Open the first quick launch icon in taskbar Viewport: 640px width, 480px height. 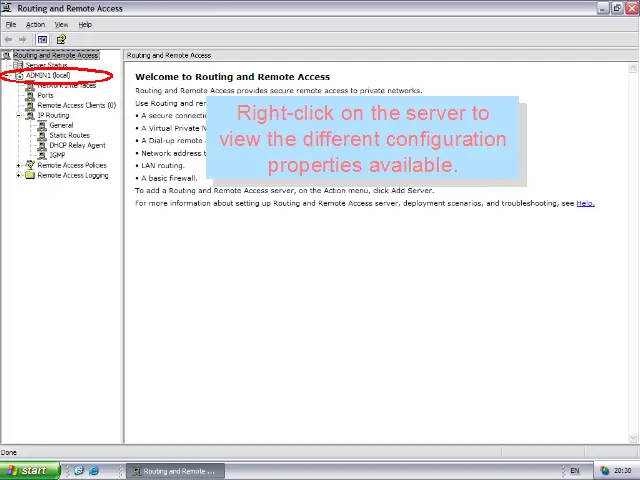tap(79, 470)
